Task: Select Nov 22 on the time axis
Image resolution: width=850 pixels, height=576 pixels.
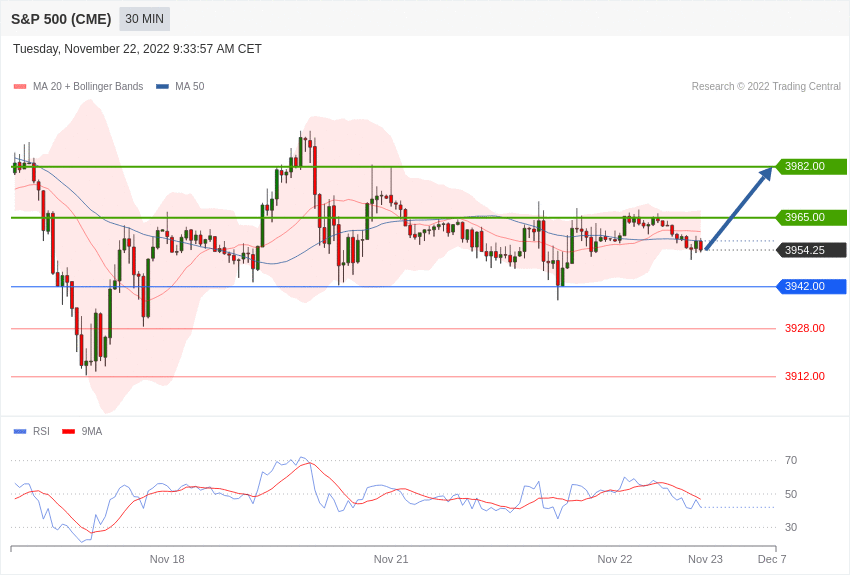Action: (615, 559)
